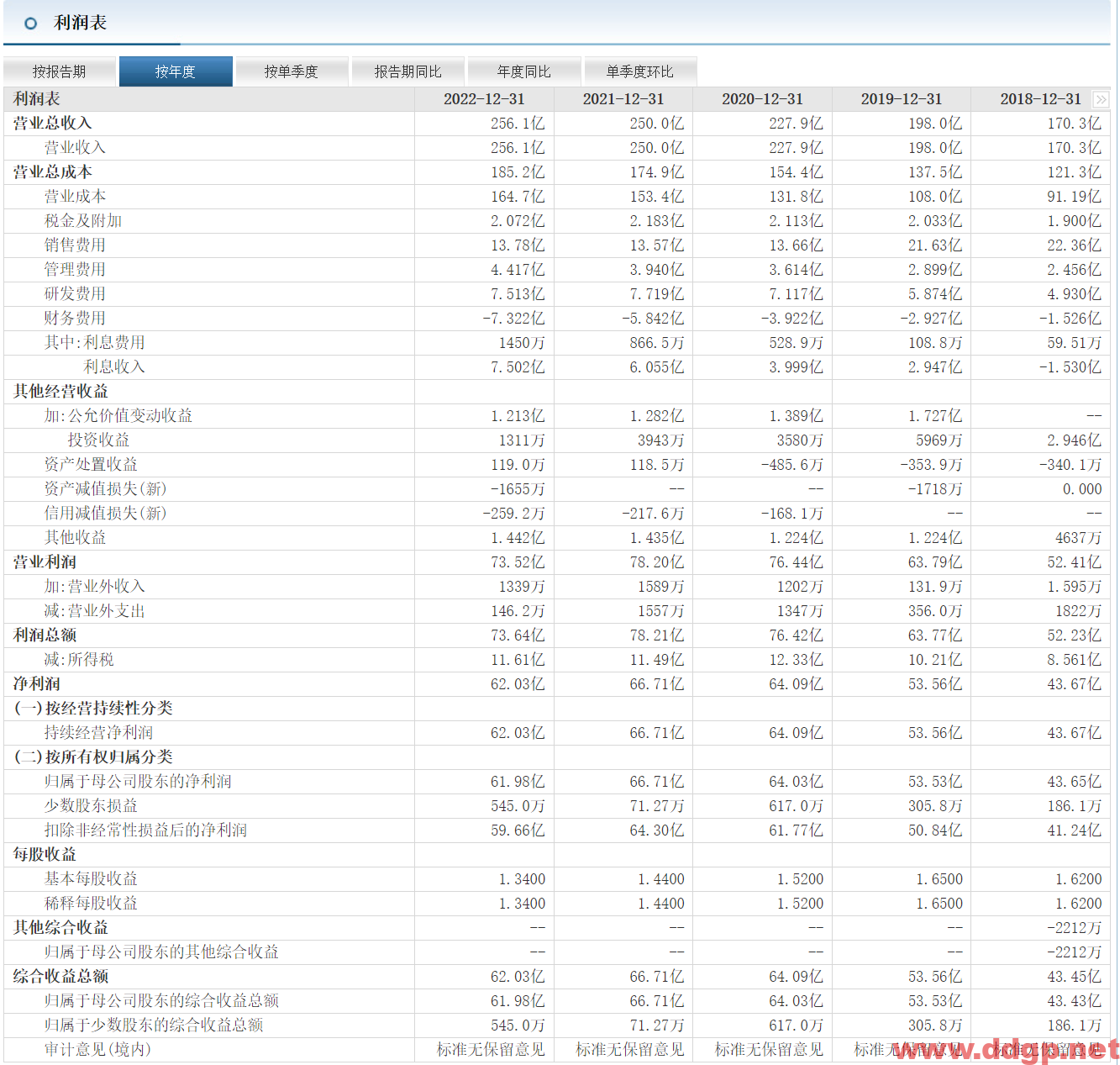Open the 年度同比 tab
The height and width of the screenshot is (1065, 1120).
(523, 71)
